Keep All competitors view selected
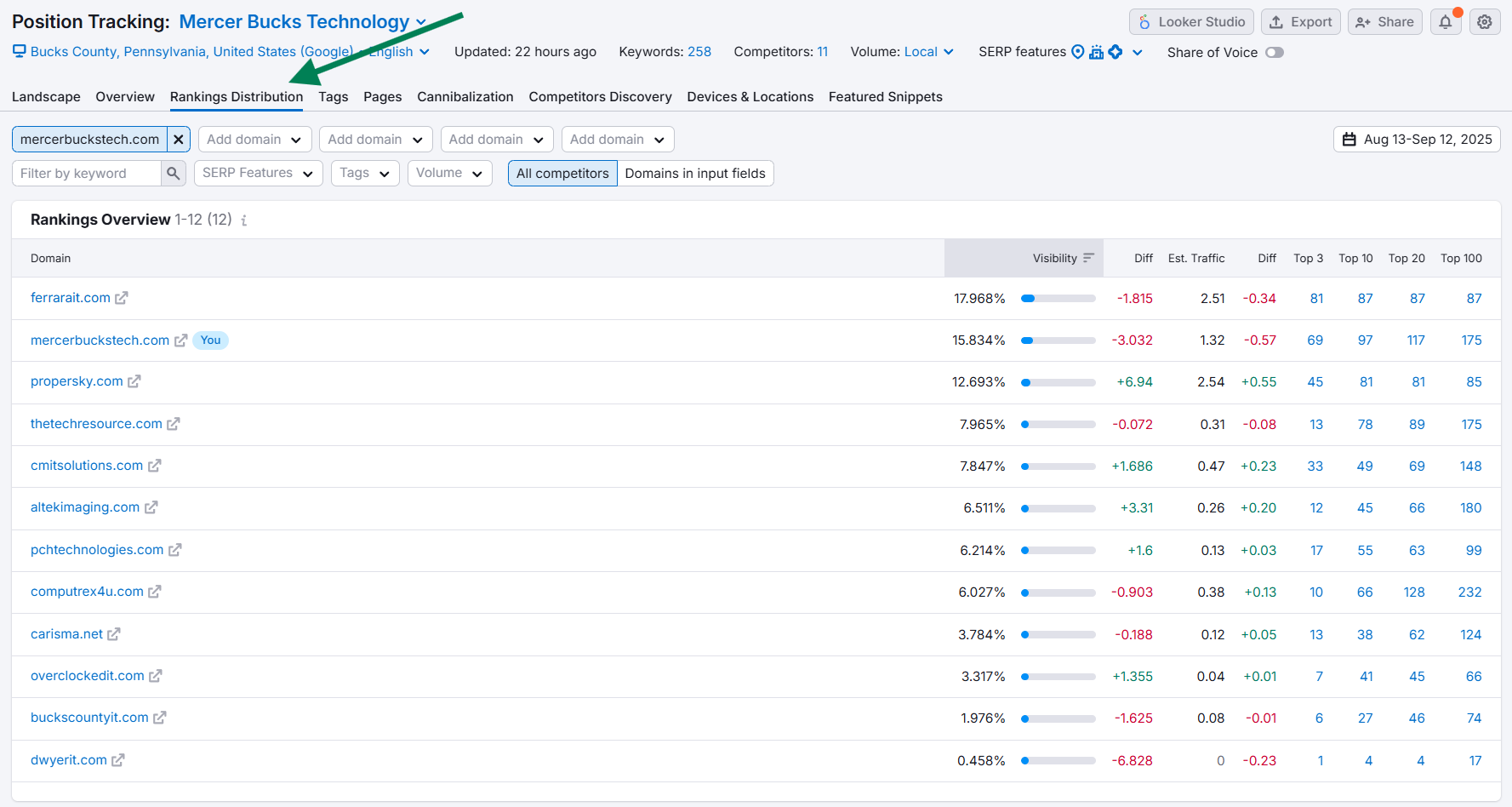This screenshot has height=807, width=1512. coord(562,173)
